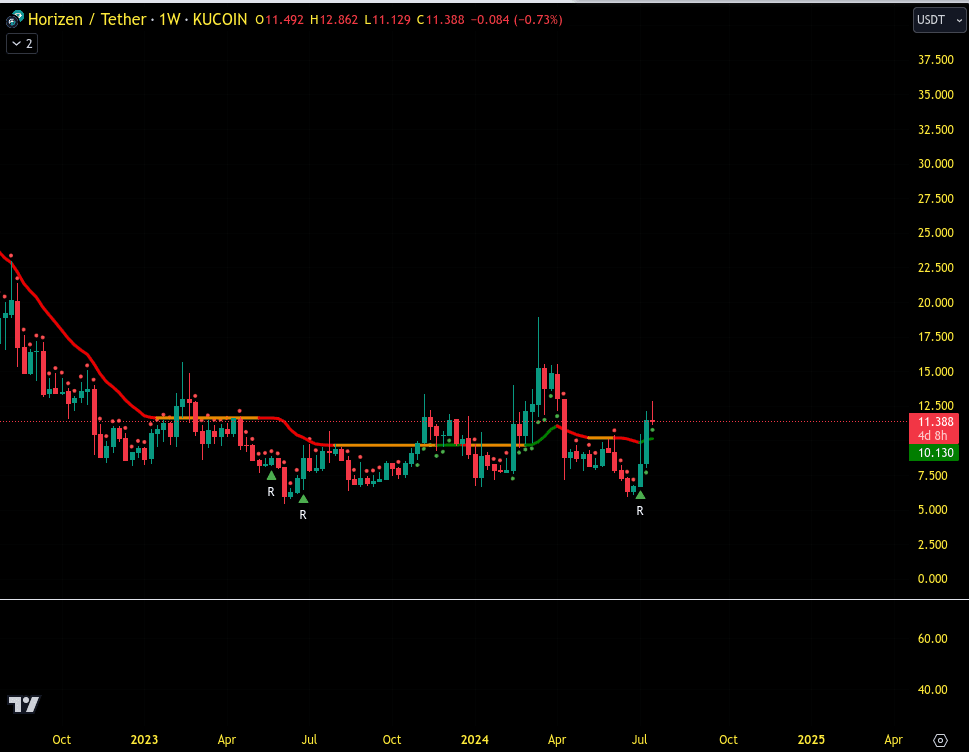Click the 15.000 price scale label

(936, 372)
